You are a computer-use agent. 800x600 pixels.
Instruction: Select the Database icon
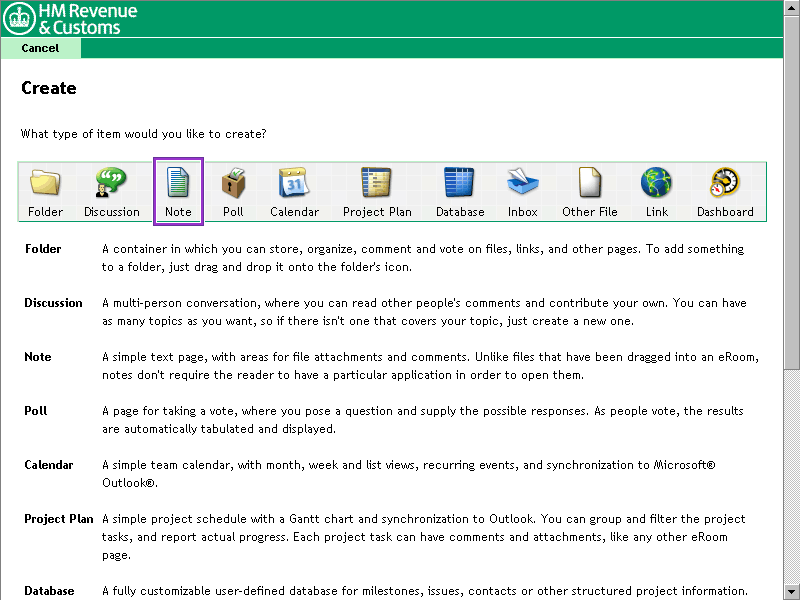click(x=460, y=183)
